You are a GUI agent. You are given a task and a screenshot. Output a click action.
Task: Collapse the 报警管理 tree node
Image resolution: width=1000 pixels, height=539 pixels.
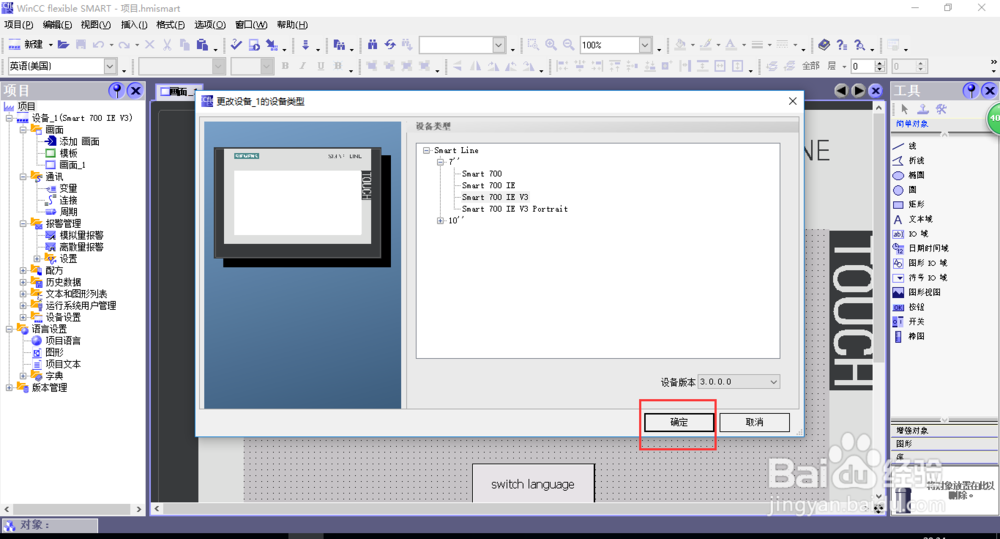click(23, 224)
